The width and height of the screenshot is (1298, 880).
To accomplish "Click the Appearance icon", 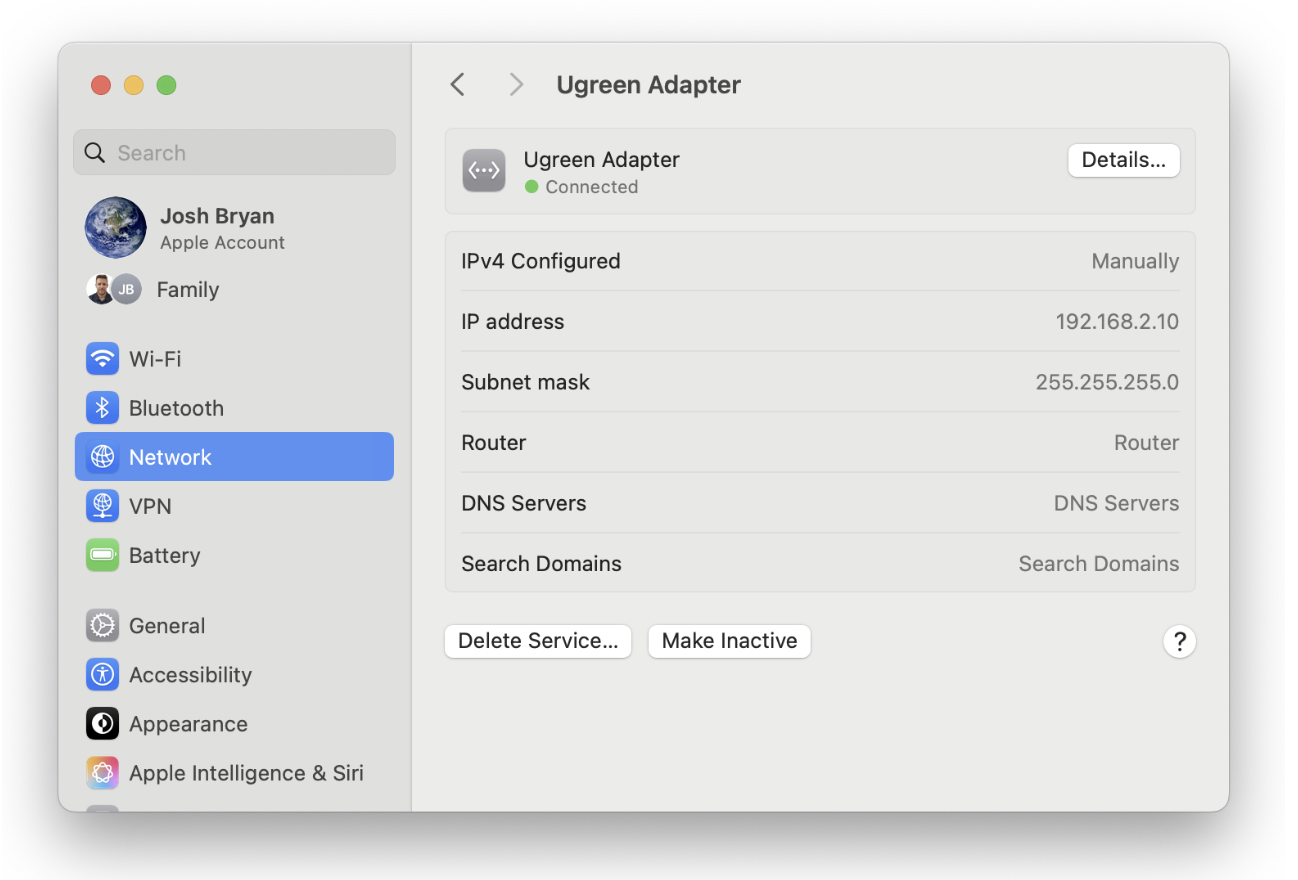I will coord(102,724).
